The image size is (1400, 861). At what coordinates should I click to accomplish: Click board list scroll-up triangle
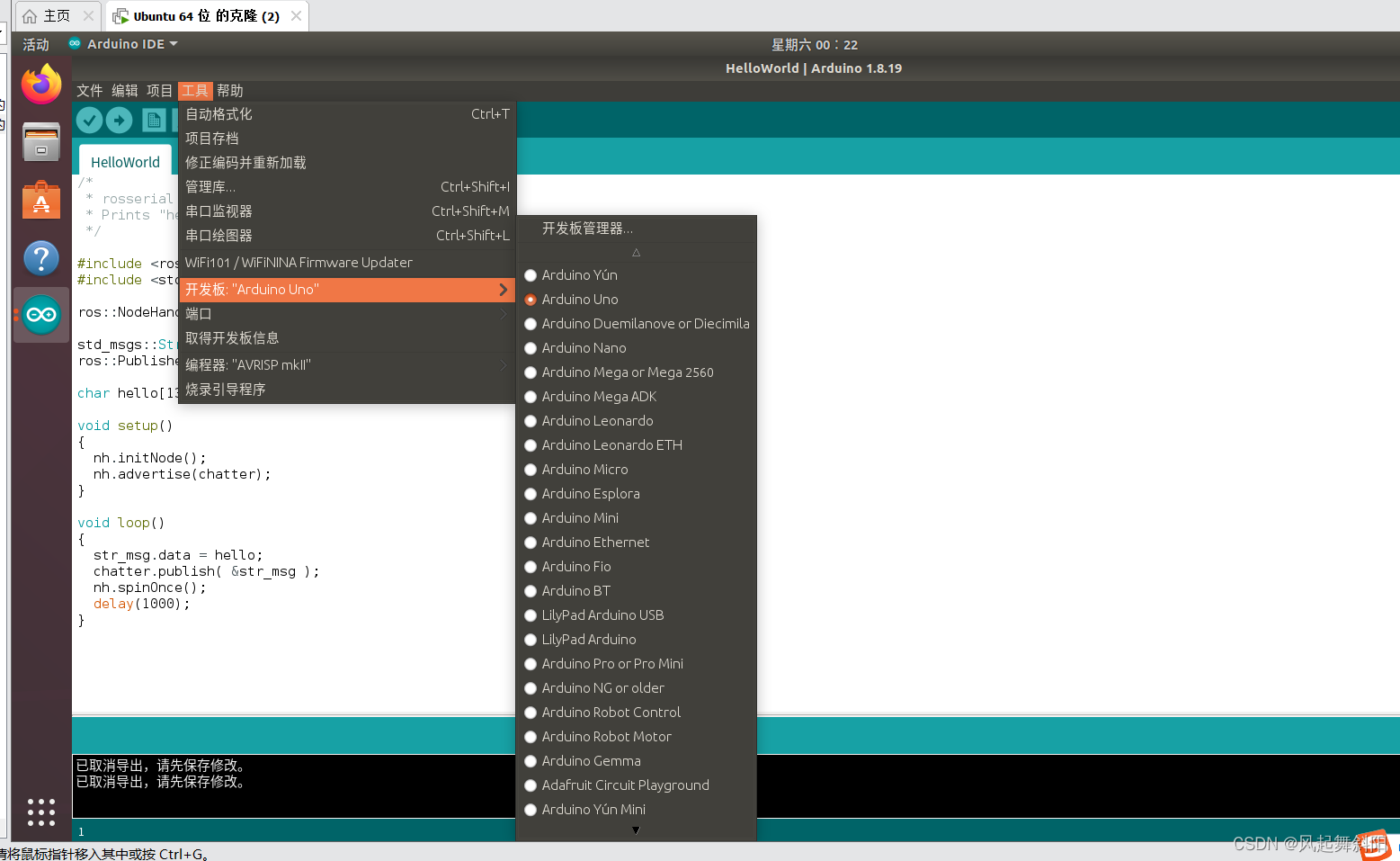636,253
